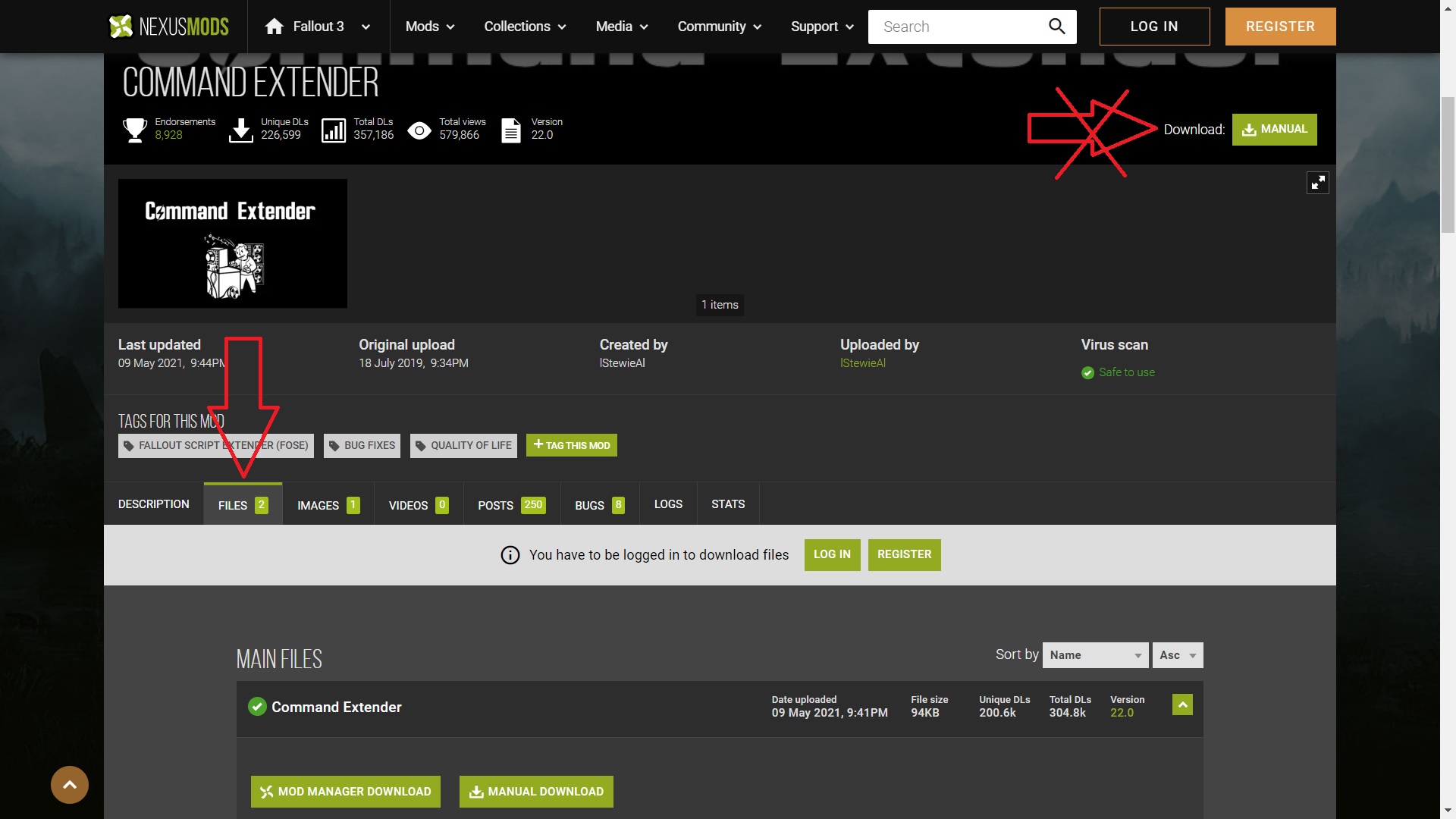Click the Total views eye icon

(x=419, y=130)
